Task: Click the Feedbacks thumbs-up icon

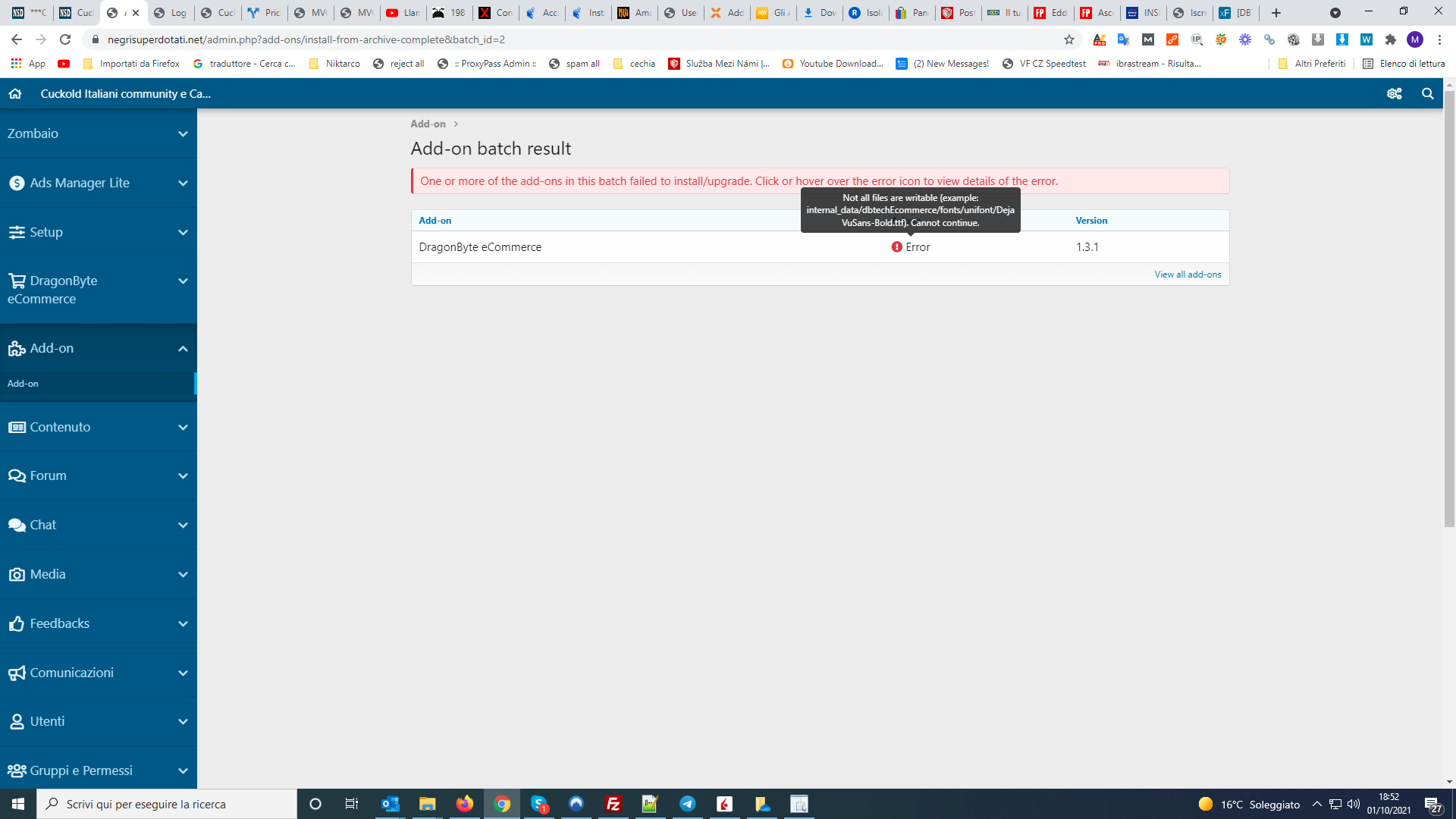Action: pos(17,623)
